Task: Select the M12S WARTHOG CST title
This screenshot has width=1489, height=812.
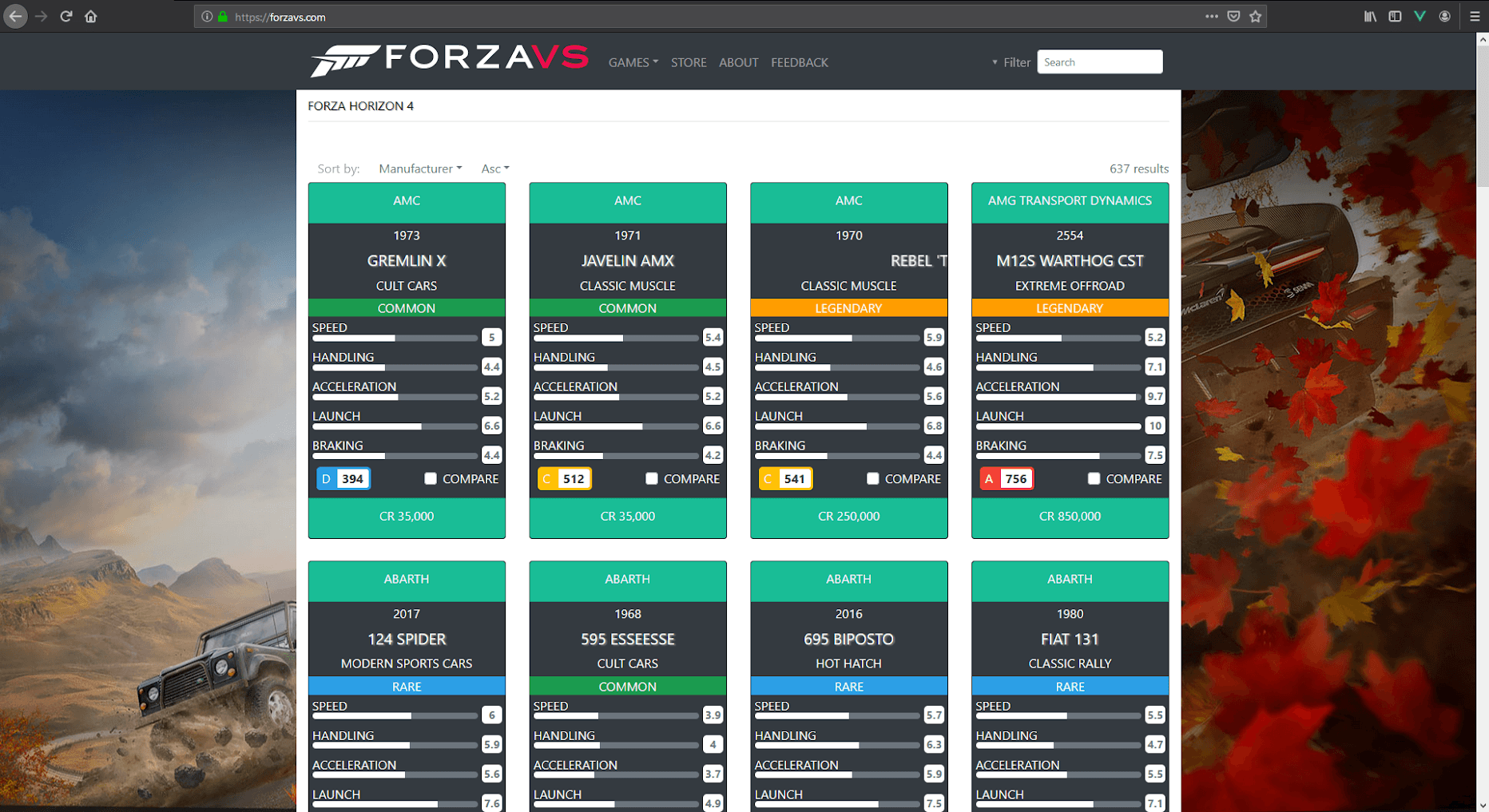Action: click(x=1070, y=261)
